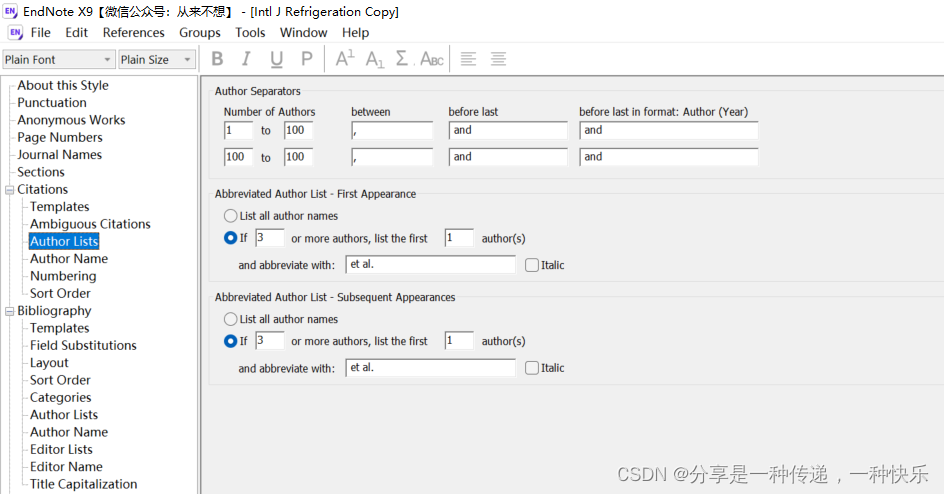Collapse the Citations tree node
Image resolution: width=944 pixels, height=494 pixels.
pyautogui.click(x=10, y=190)
